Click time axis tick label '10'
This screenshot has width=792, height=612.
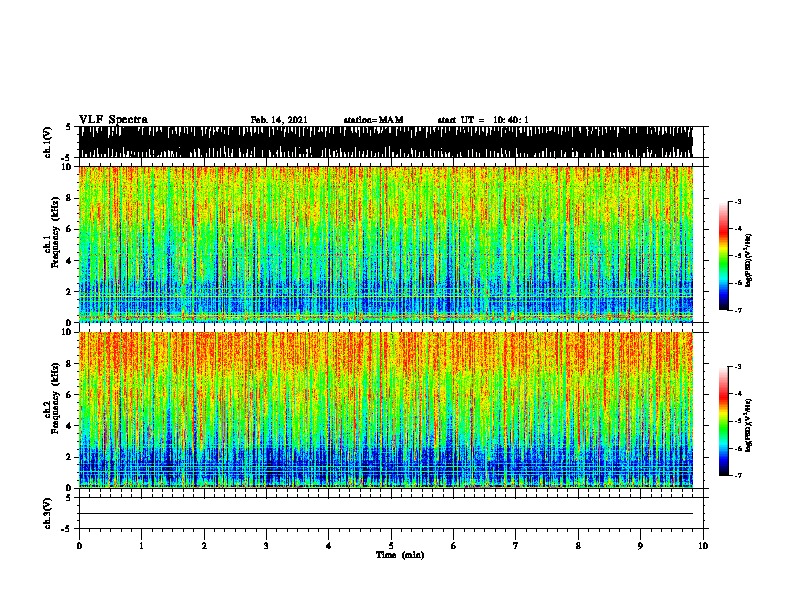(703, 546)
